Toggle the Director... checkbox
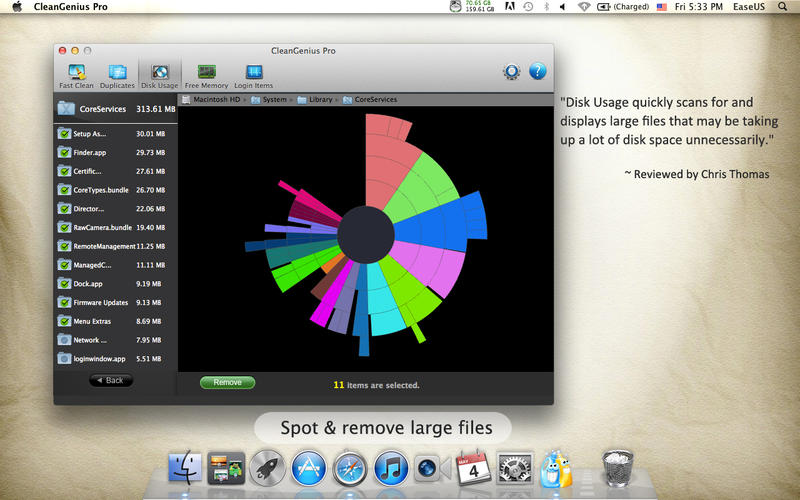 tap(64, 209)
